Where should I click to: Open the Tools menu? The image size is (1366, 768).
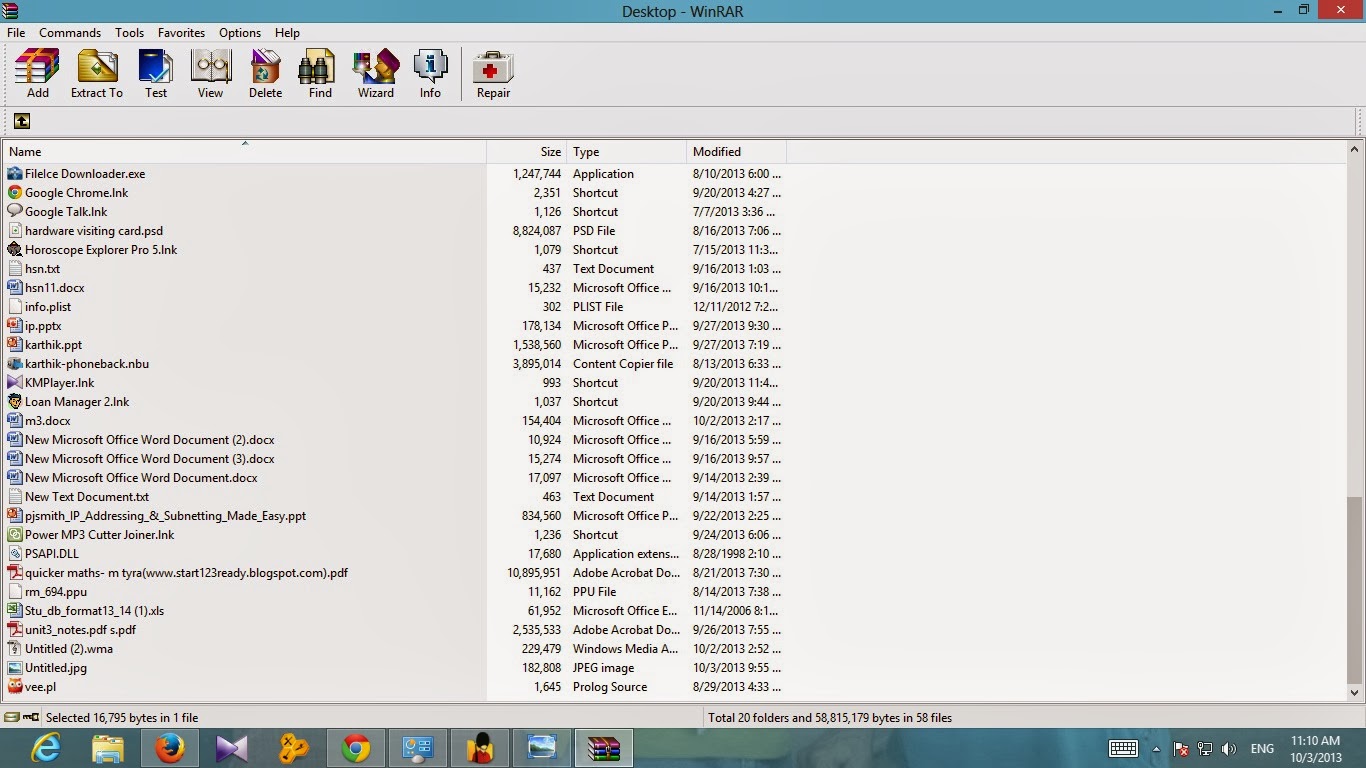click(129, 33)
